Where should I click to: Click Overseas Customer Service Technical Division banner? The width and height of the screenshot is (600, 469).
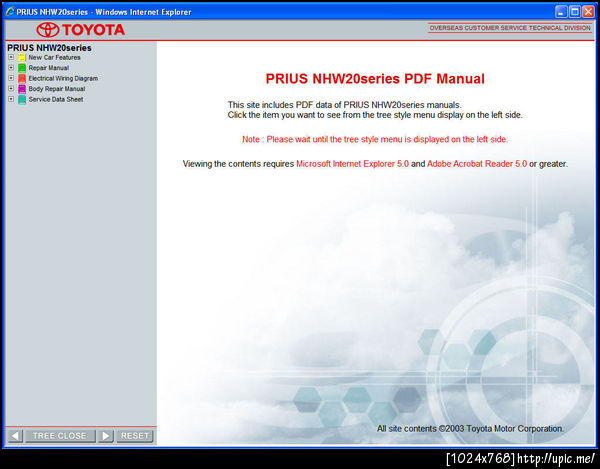[510, 28]
